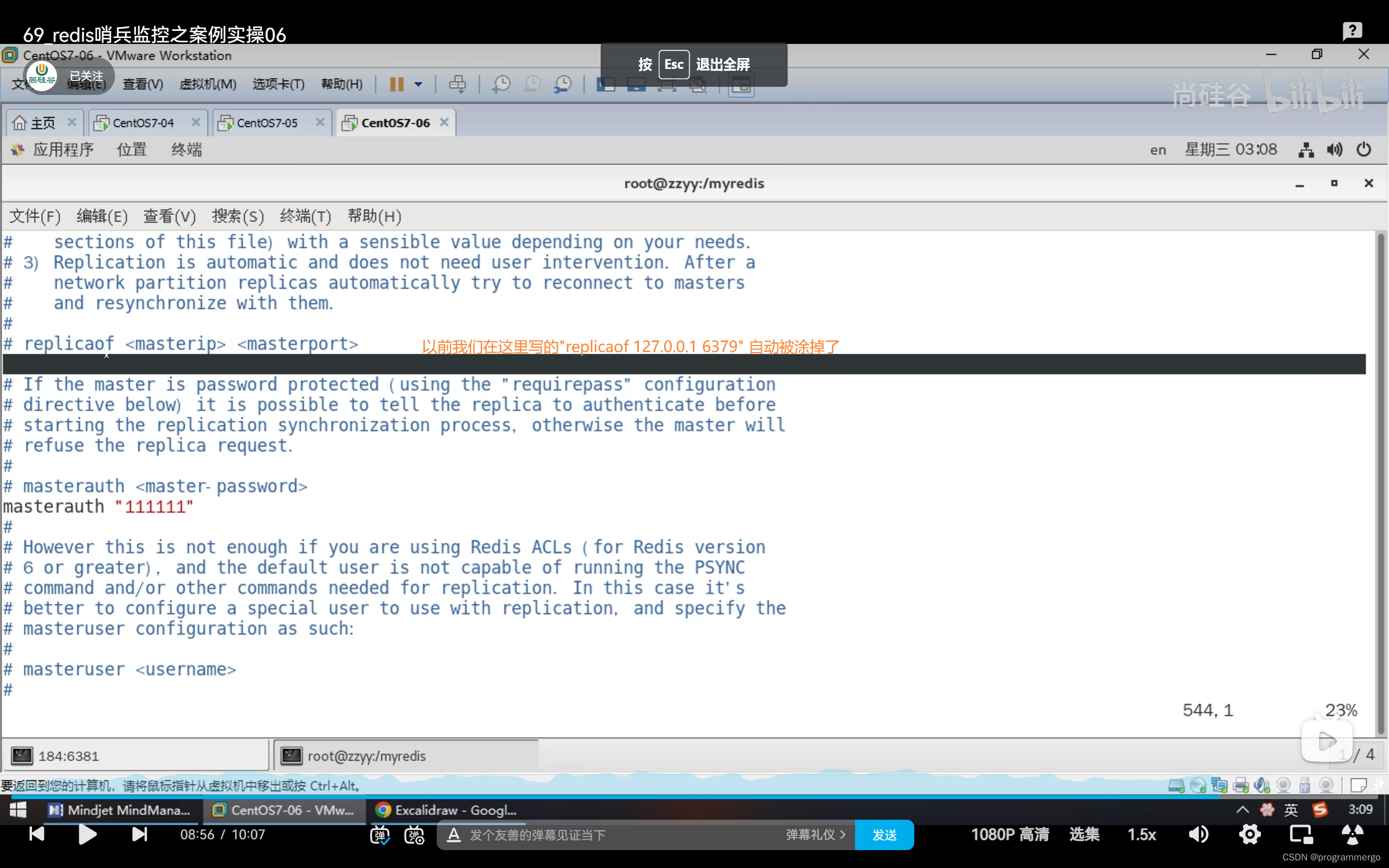
Task: Open VMware 虚拟机(M) menu
Action: click(x=208, y=85)
